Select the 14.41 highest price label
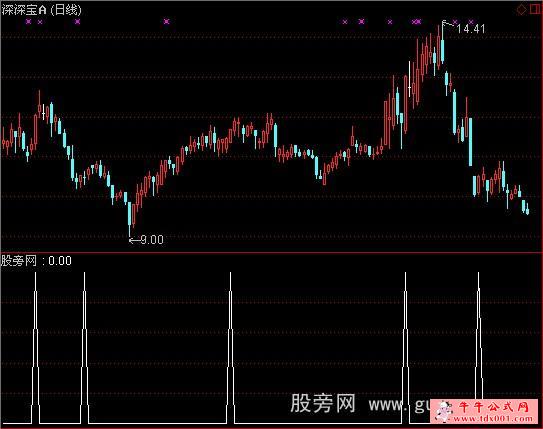543x429 pixels. (x=471, y=29)
